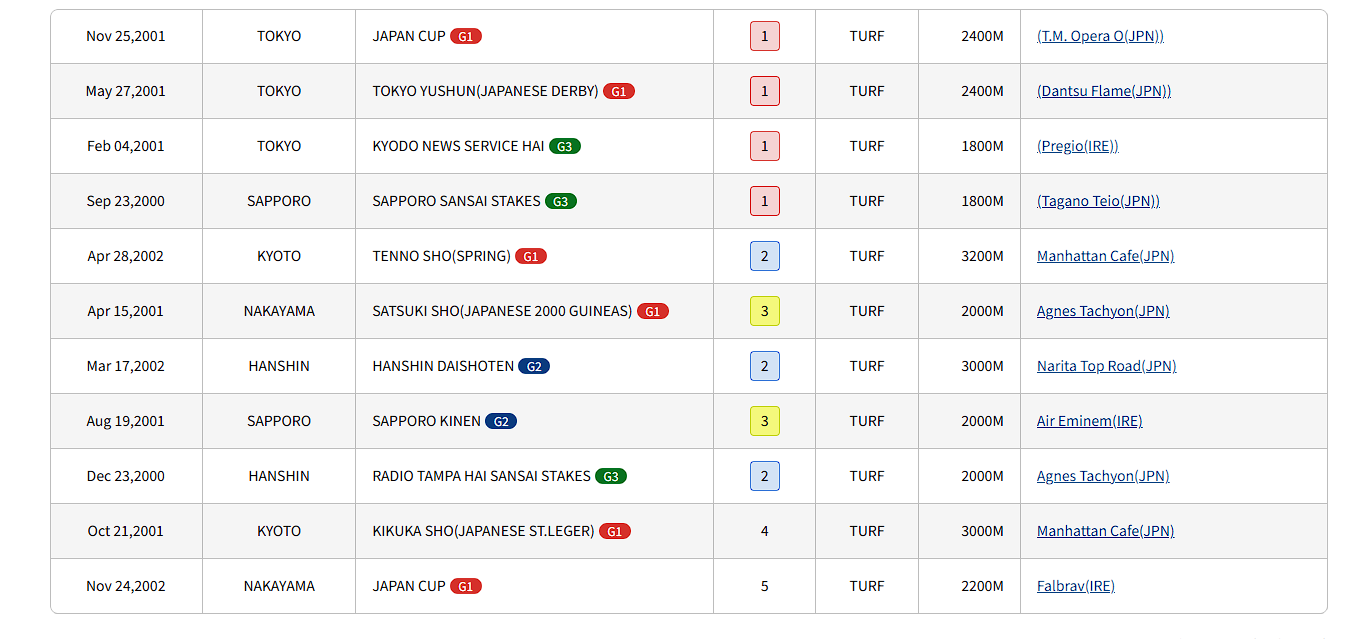Click placing 1 badge in Nov 25,2001 row

tap(765, 36)
